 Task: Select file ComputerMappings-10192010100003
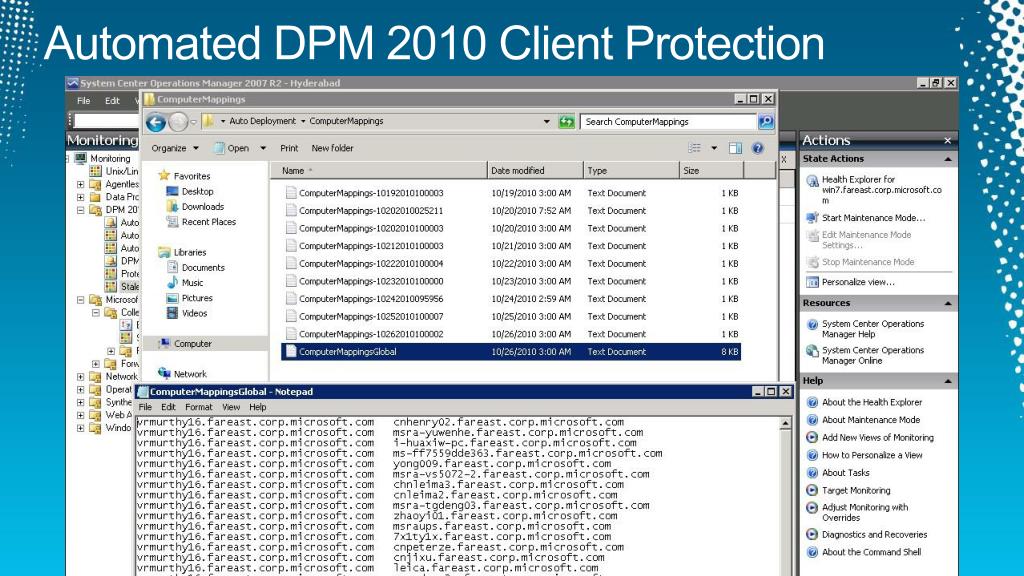371,193
